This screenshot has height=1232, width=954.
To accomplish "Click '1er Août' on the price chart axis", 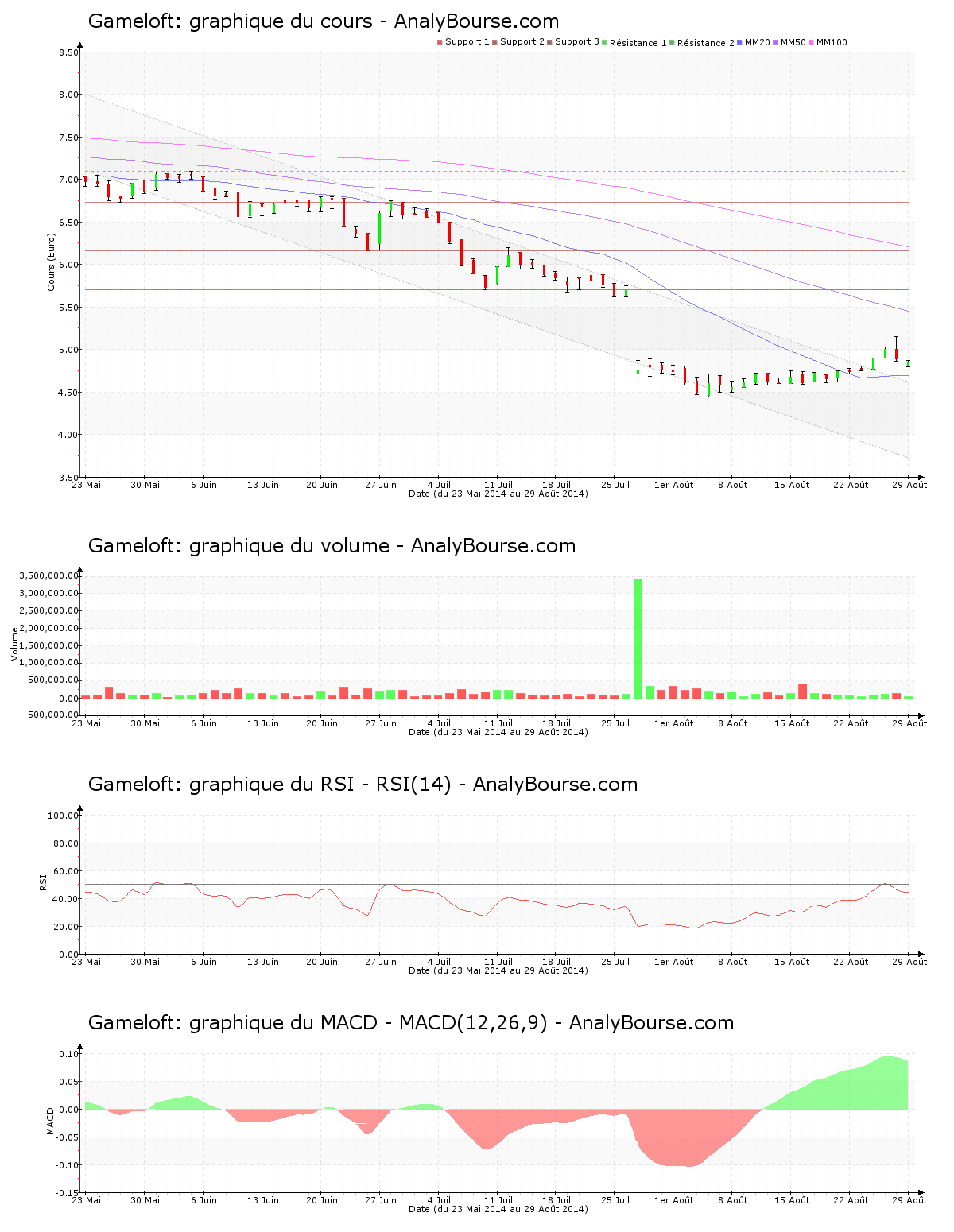I will click(x=674, y=485).
